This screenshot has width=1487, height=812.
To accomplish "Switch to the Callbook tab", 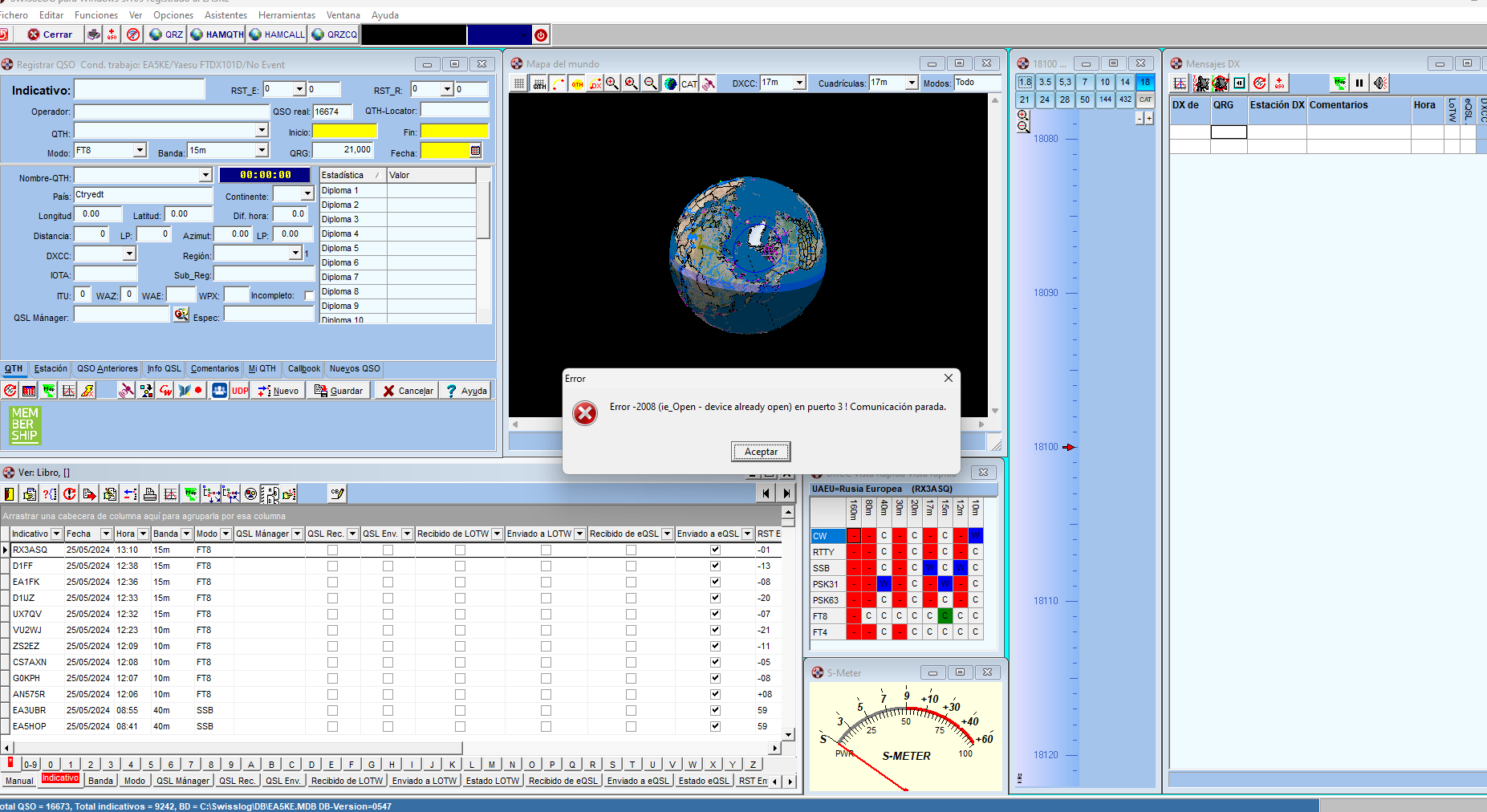I will click(304, 369).
